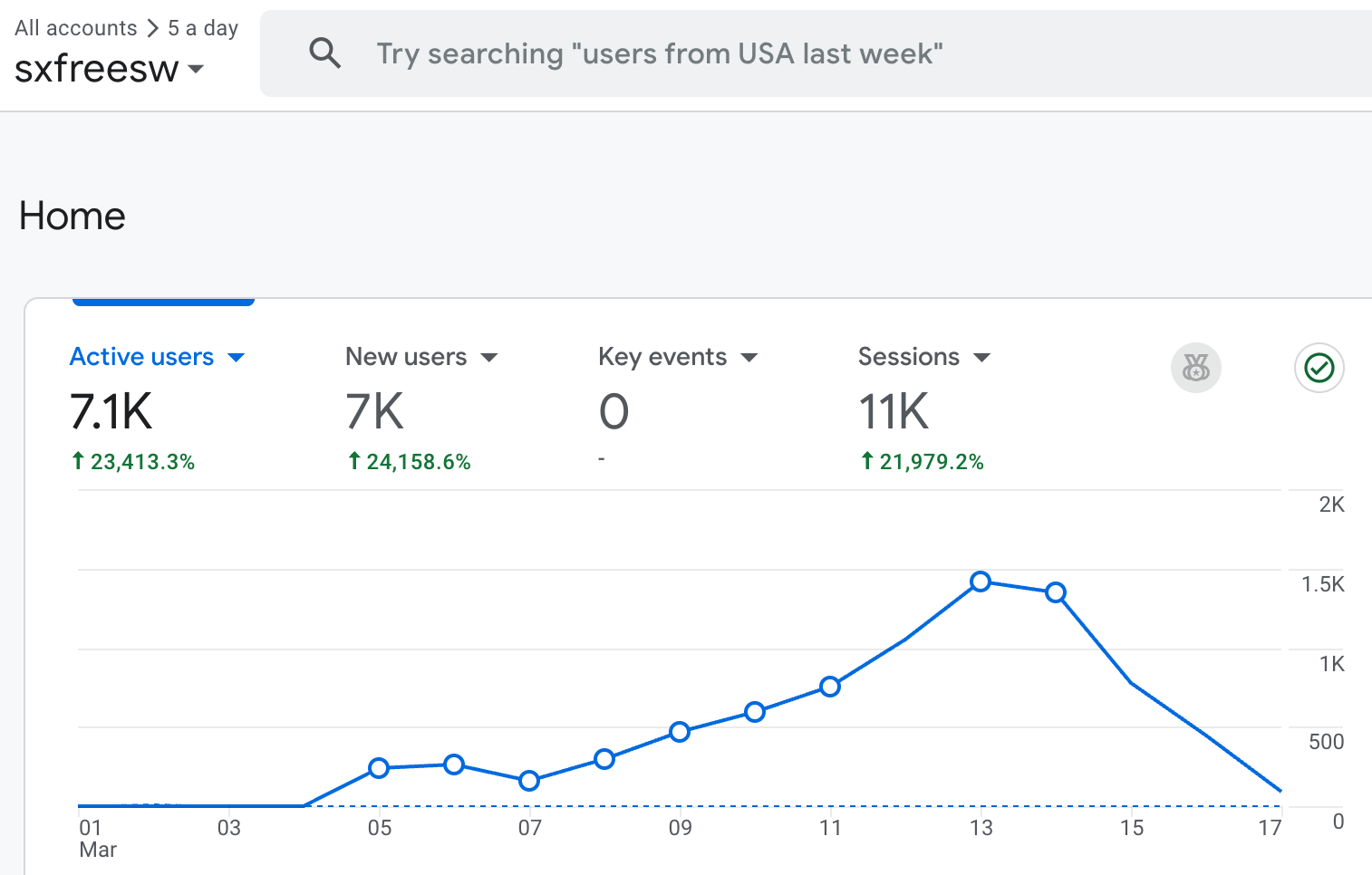Click the green checkmark data quality icon
The height and width of the screenshot is (875, 1372).
tap(1319, 368)
